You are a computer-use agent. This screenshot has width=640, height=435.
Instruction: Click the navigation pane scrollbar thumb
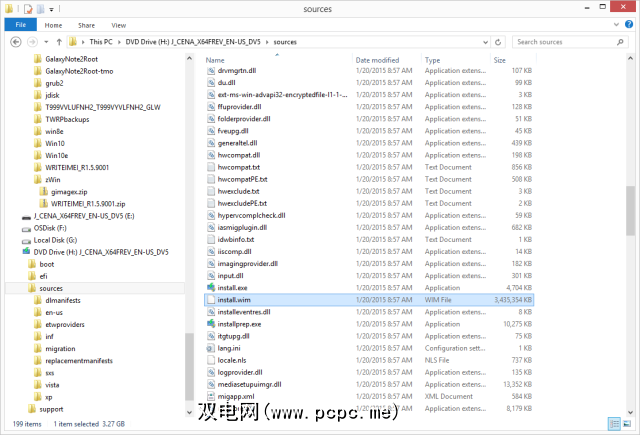tap(189, 367)
